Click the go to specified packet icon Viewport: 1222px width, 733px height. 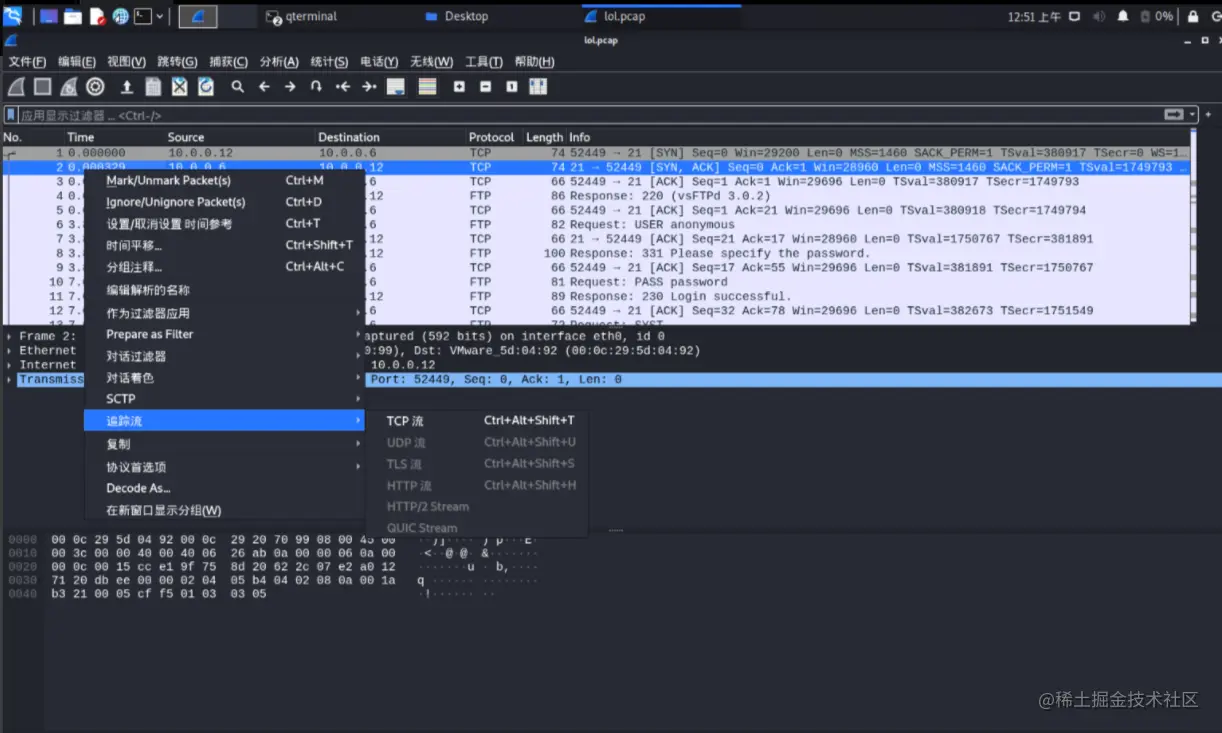click(316, 87)
